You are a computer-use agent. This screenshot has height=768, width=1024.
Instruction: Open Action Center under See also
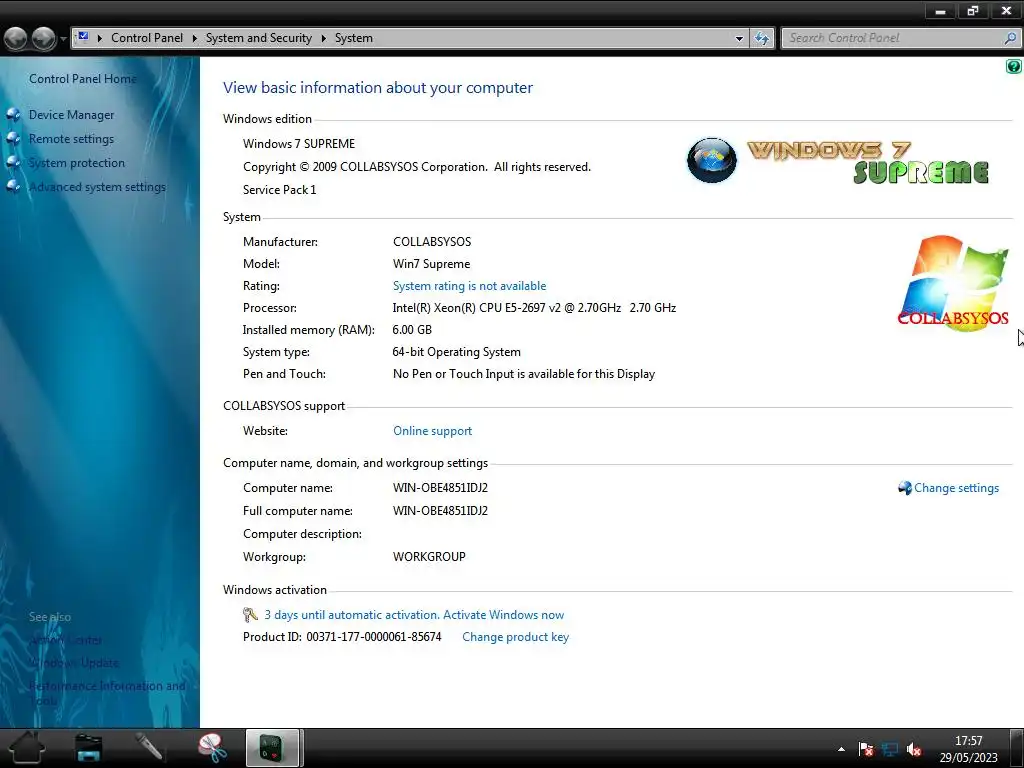click(x=65, y=640)
